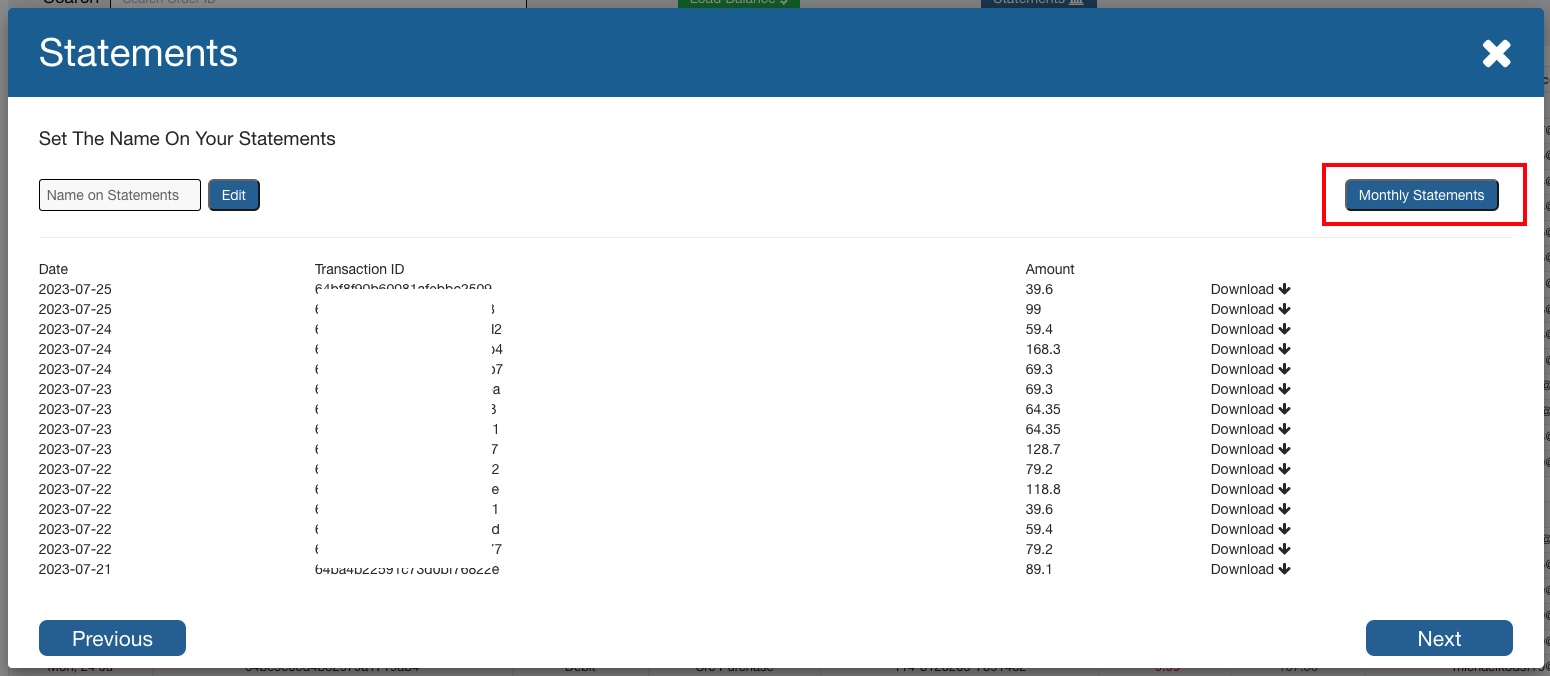Click download arrow icon for the 118.8 transaction
1550x676 pixels.
click(x=1285, y=489)
